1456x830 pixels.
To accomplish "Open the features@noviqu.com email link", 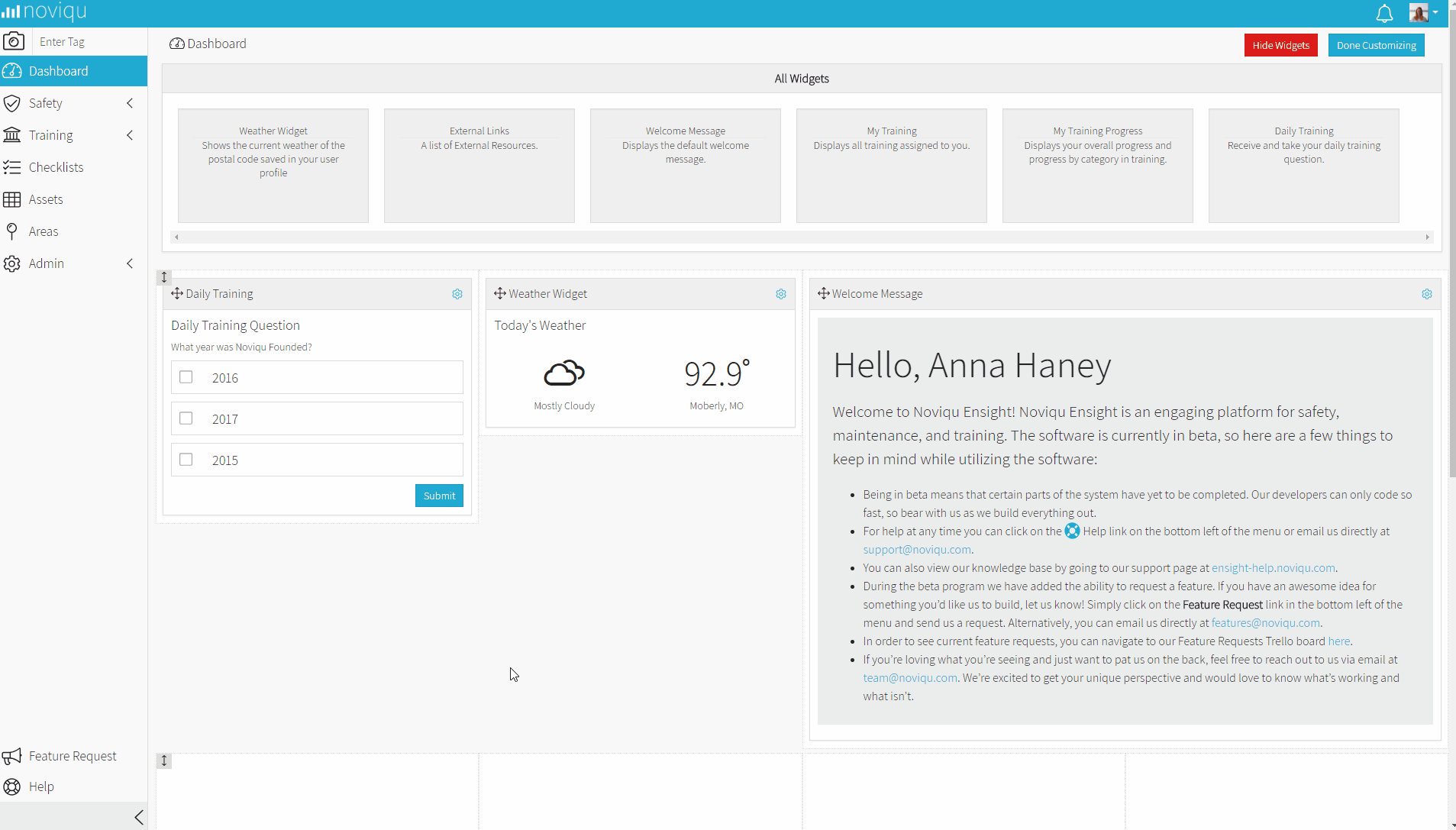I will (x=1266, y=622).
